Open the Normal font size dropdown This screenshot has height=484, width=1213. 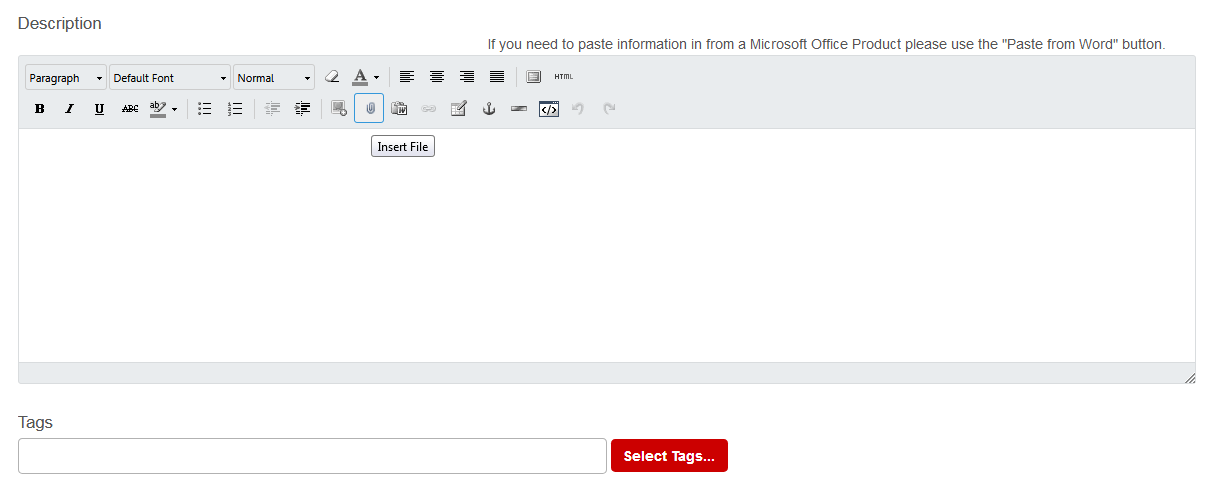[274, 77]
